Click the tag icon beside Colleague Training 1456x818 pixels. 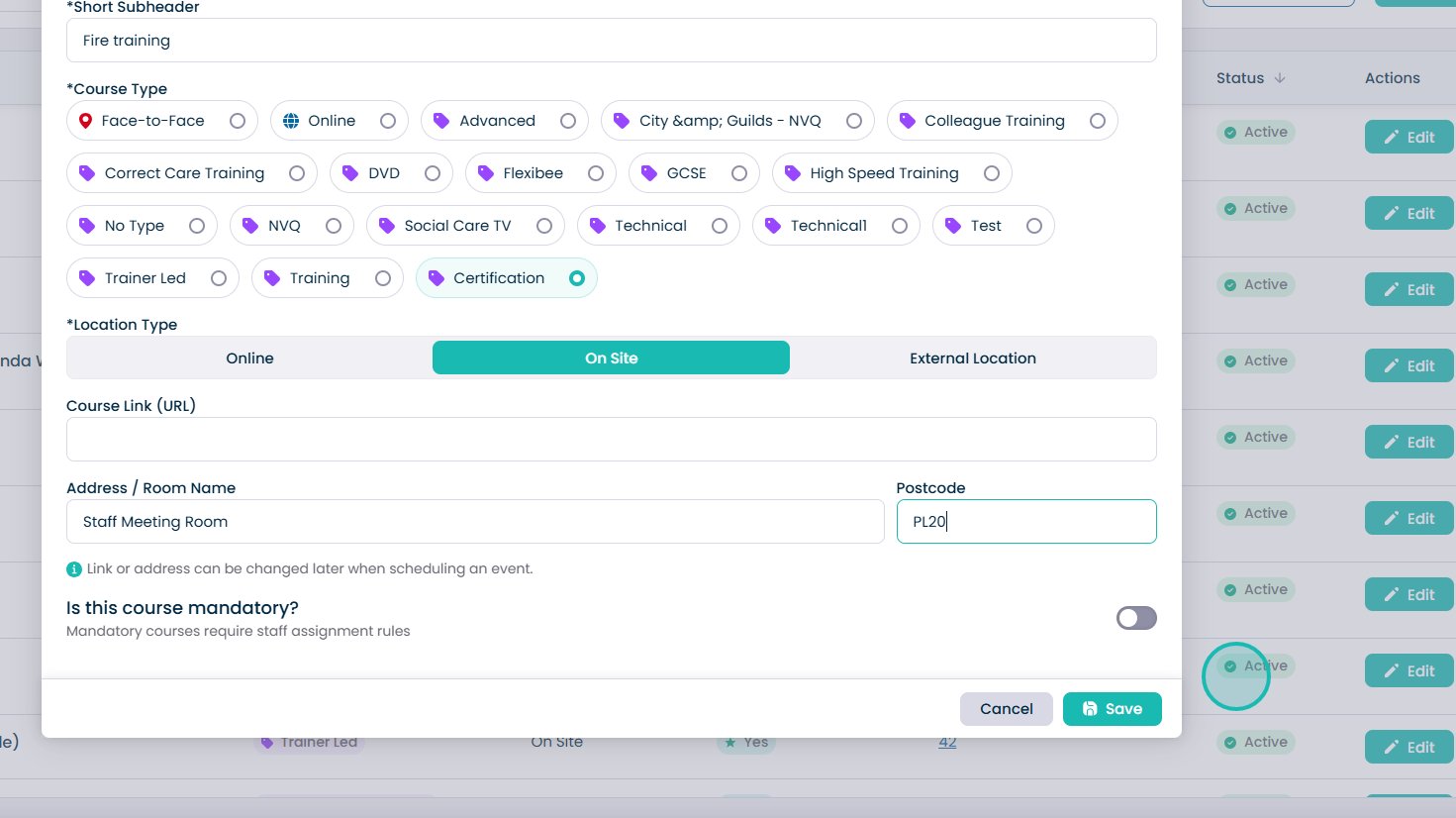pyautogui.click(x=907, y=121)
